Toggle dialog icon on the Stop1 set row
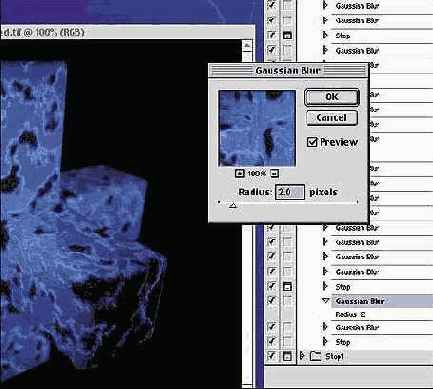The height and width of the screenshot is (389, 433). pyautogui.click(x=287, y=356)
